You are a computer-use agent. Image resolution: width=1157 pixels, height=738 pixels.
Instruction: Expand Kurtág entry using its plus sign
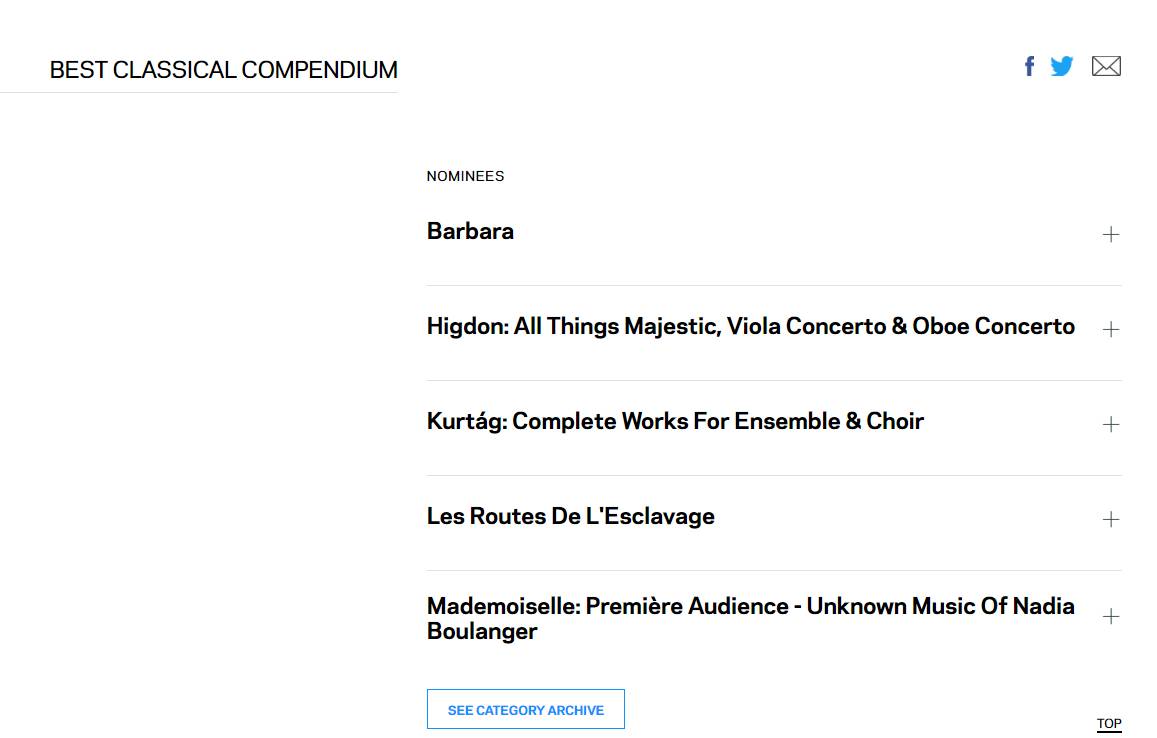1111,424
